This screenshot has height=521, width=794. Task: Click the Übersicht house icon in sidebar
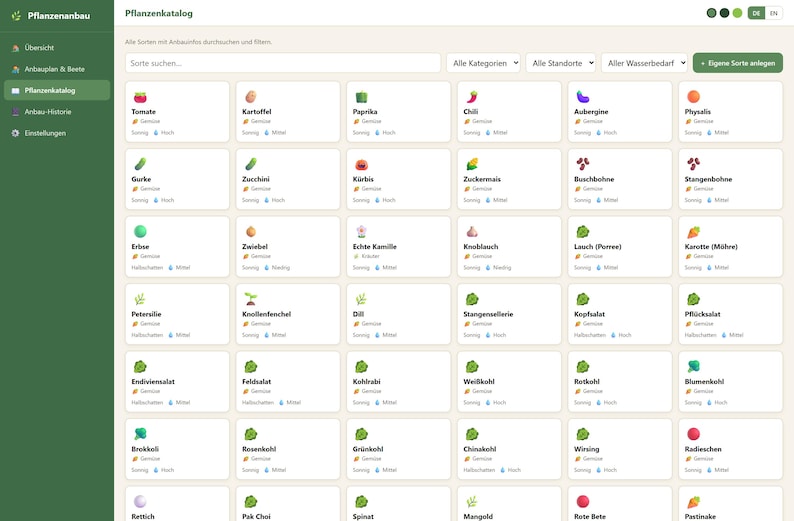pyautogui.click(x=16, y=48)
